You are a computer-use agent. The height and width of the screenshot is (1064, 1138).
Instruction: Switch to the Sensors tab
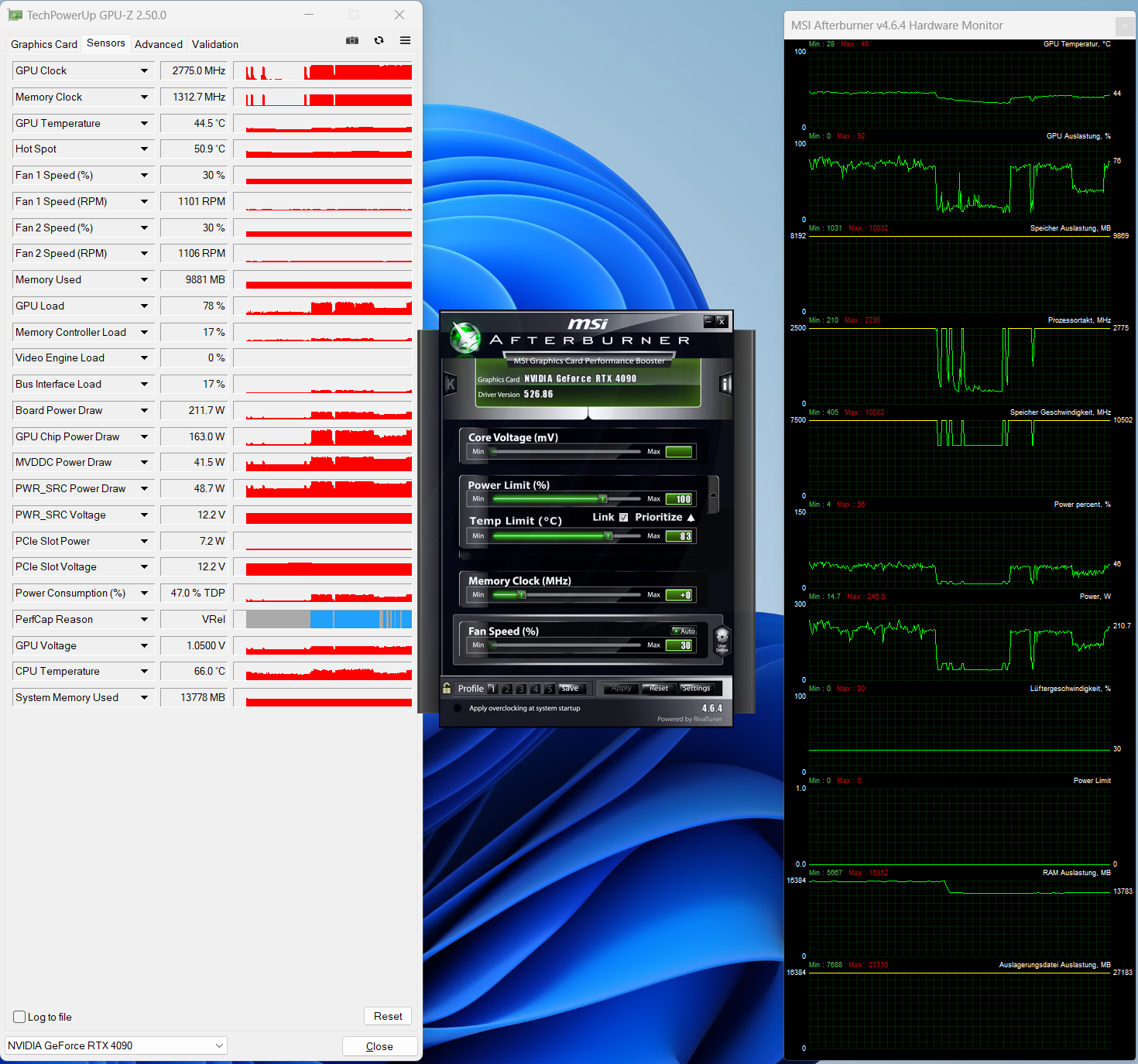[106, 43]
